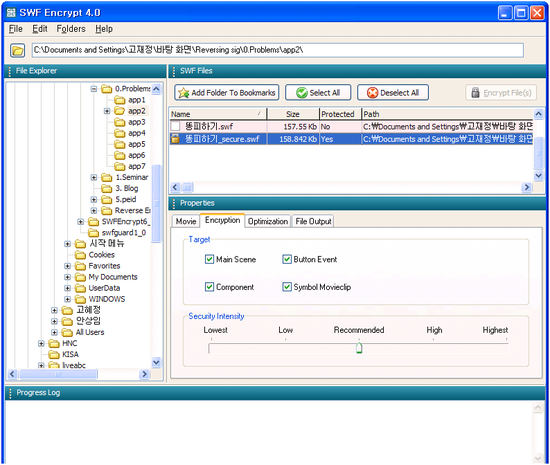
Task: Click Add Folder To Bookmarks button
Action: point(227,93)
